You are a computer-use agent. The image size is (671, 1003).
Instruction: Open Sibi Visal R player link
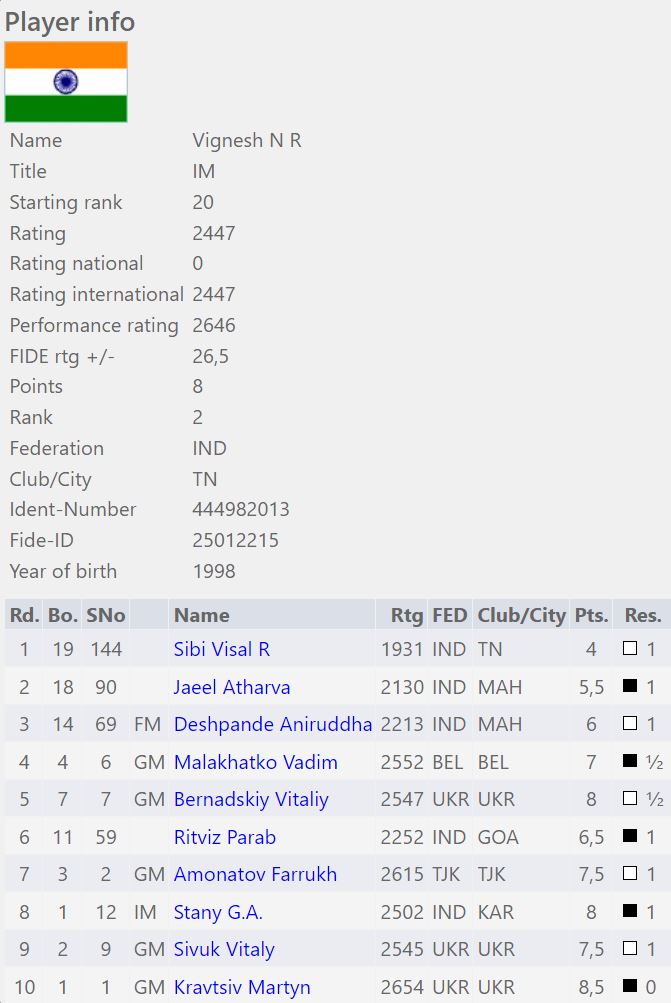(222, 650)
